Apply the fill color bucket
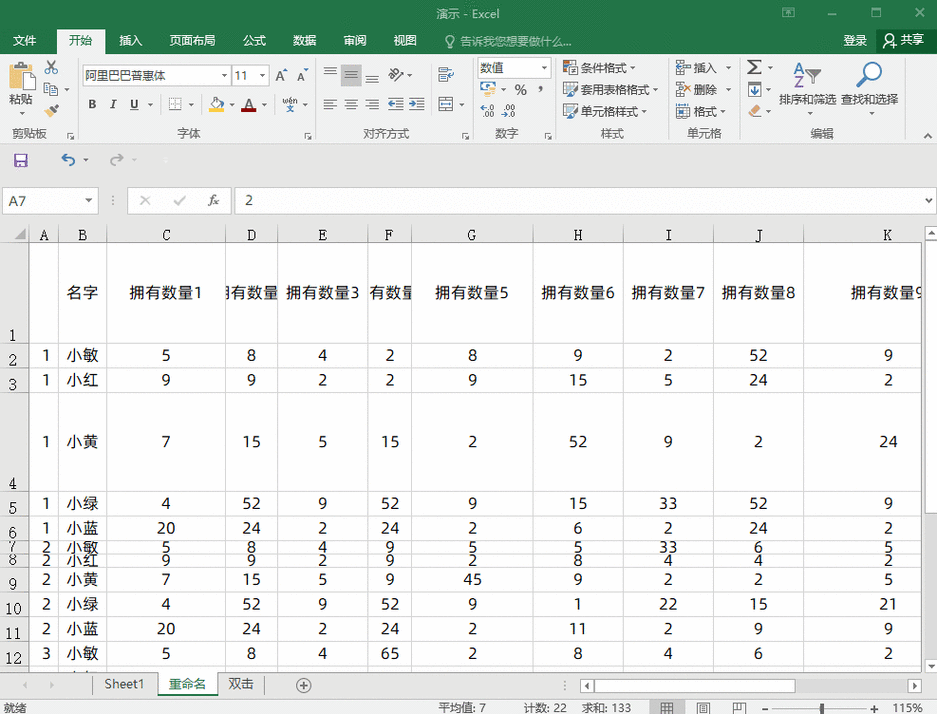The height and width of the screenshot is (714, 937). tap(216, 105)
